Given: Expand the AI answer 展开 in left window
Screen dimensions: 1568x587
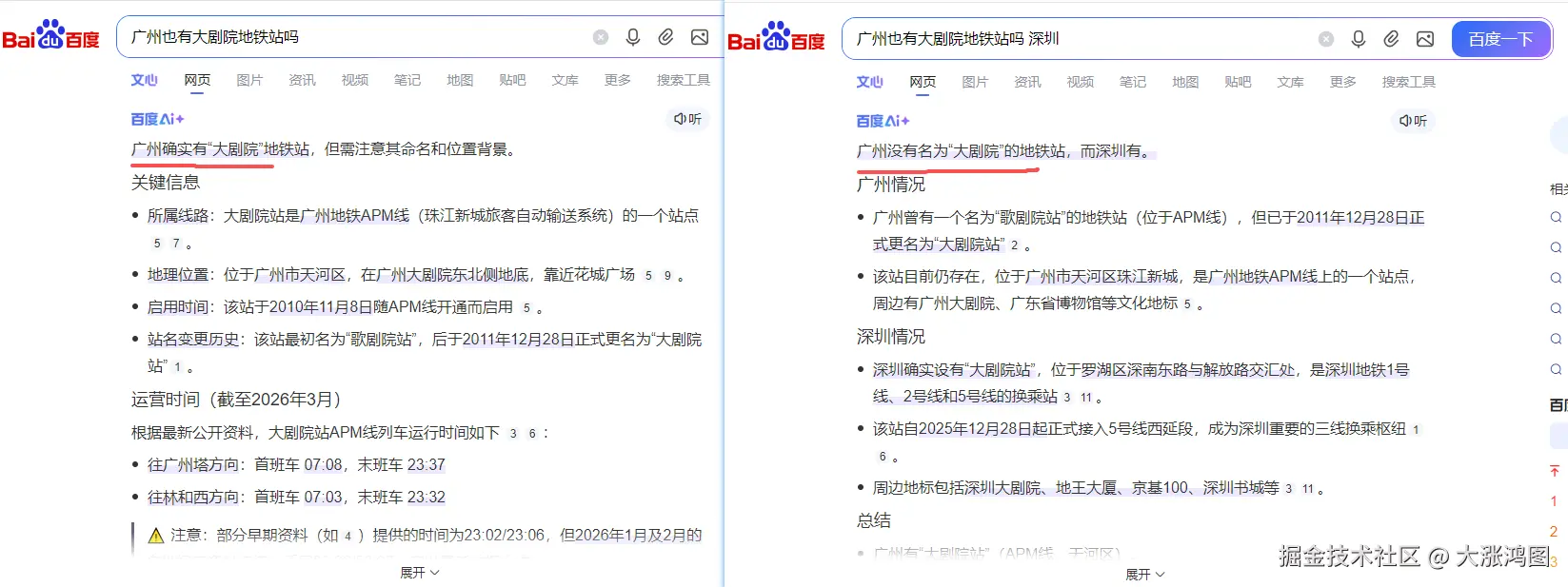Looking at the screenshot, I should tap(420, 573).
